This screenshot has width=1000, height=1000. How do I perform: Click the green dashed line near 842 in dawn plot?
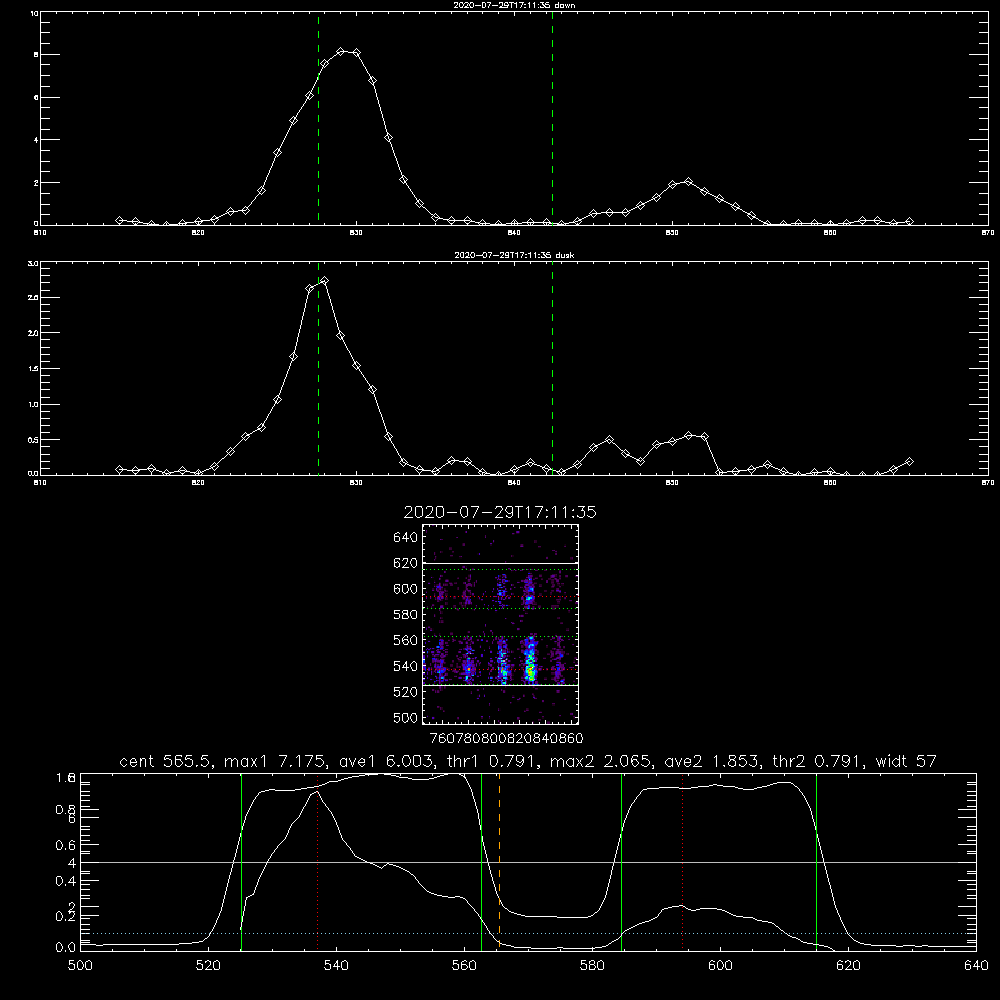point(552,118)
